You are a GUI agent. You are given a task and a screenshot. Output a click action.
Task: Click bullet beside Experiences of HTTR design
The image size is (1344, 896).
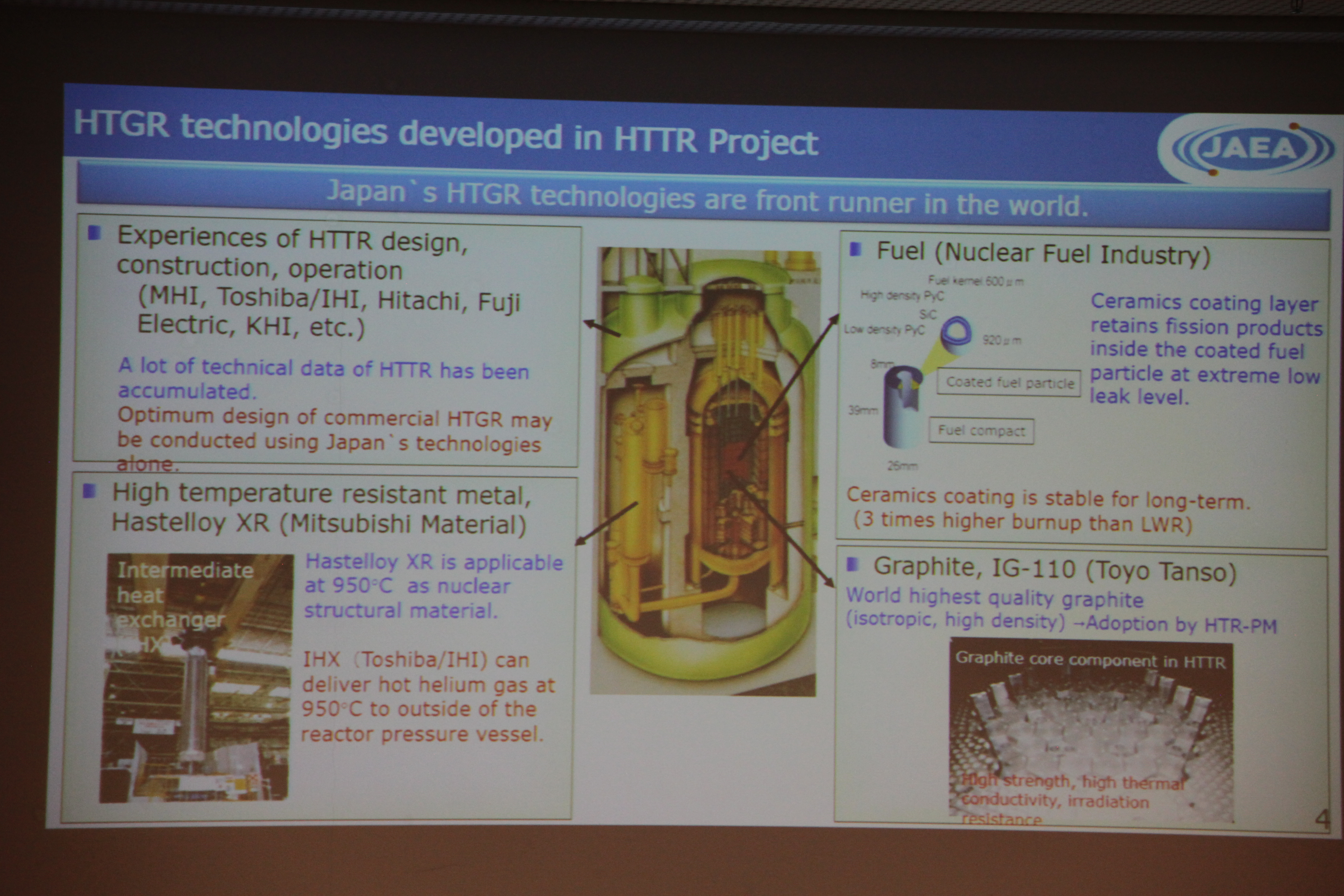pos(94,233)
